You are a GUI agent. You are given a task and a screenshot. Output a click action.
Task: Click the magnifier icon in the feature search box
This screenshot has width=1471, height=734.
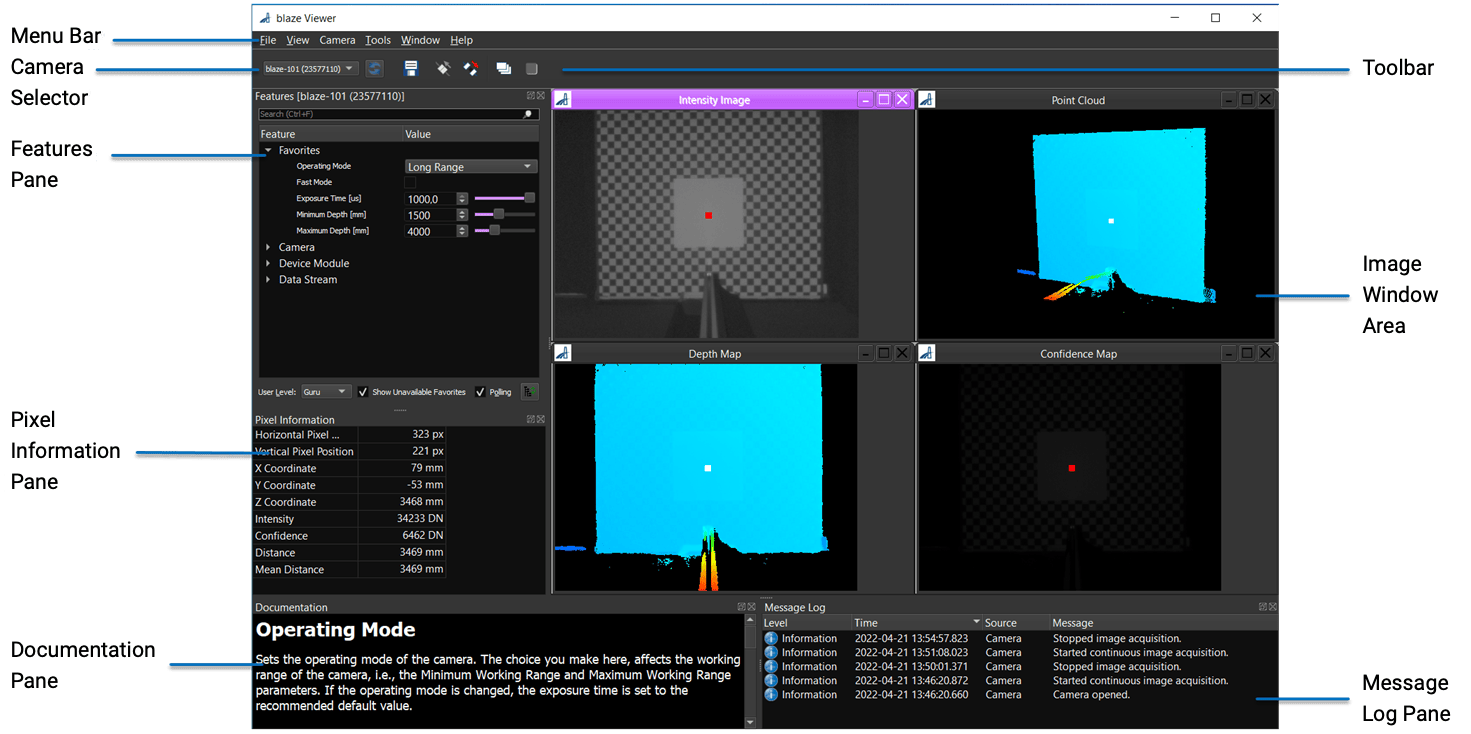click(528, 114)
